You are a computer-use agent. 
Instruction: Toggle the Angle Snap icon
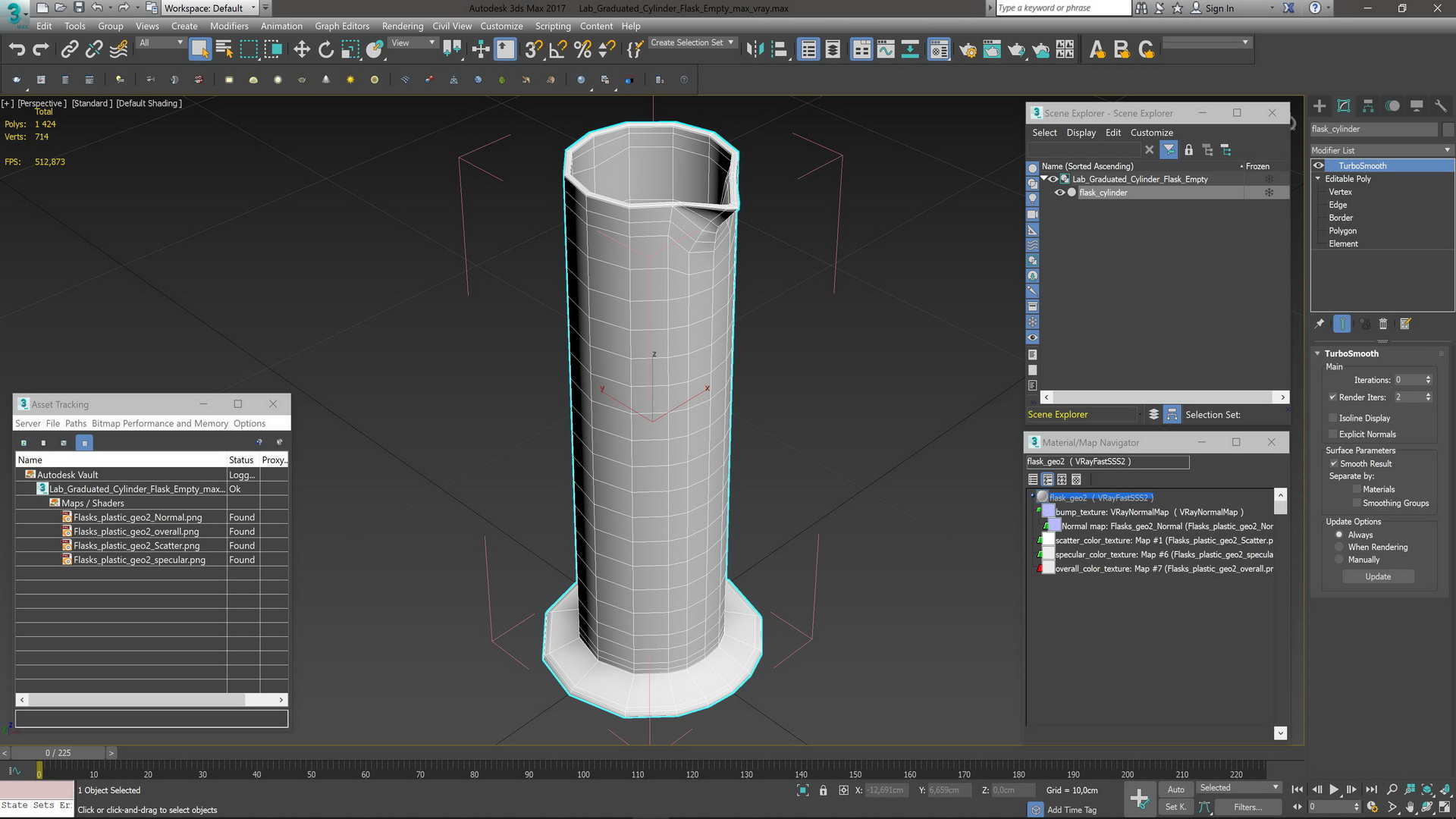[x=558, y=50]
